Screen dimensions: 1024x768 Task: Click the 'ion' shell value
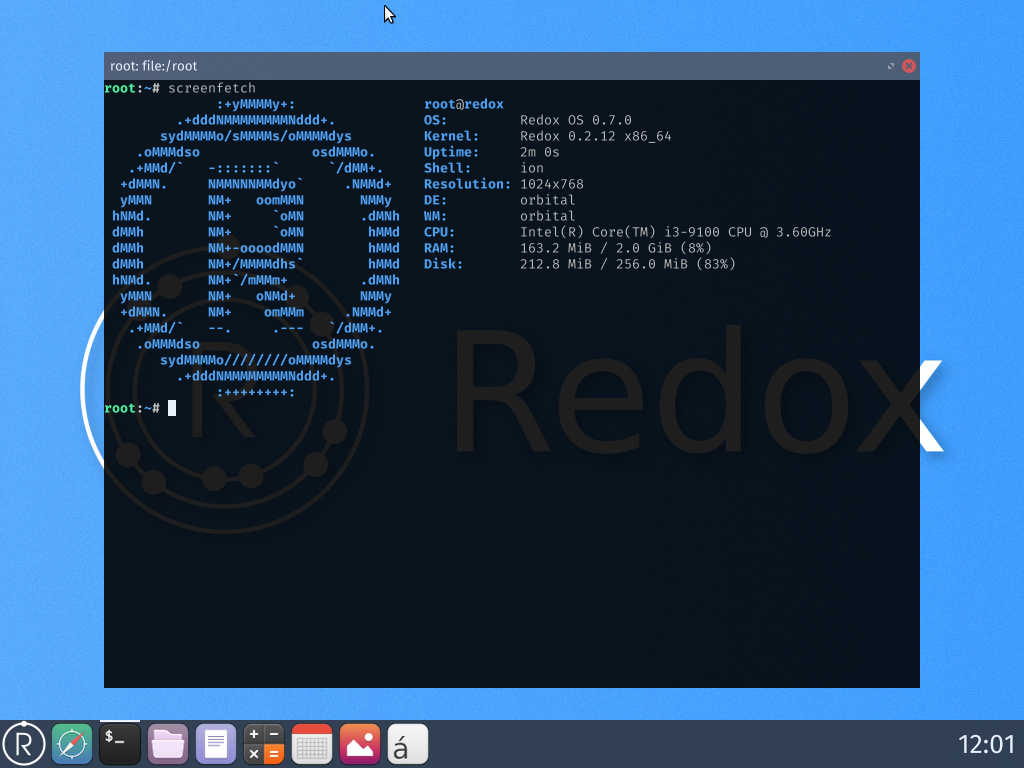[532, 168]
